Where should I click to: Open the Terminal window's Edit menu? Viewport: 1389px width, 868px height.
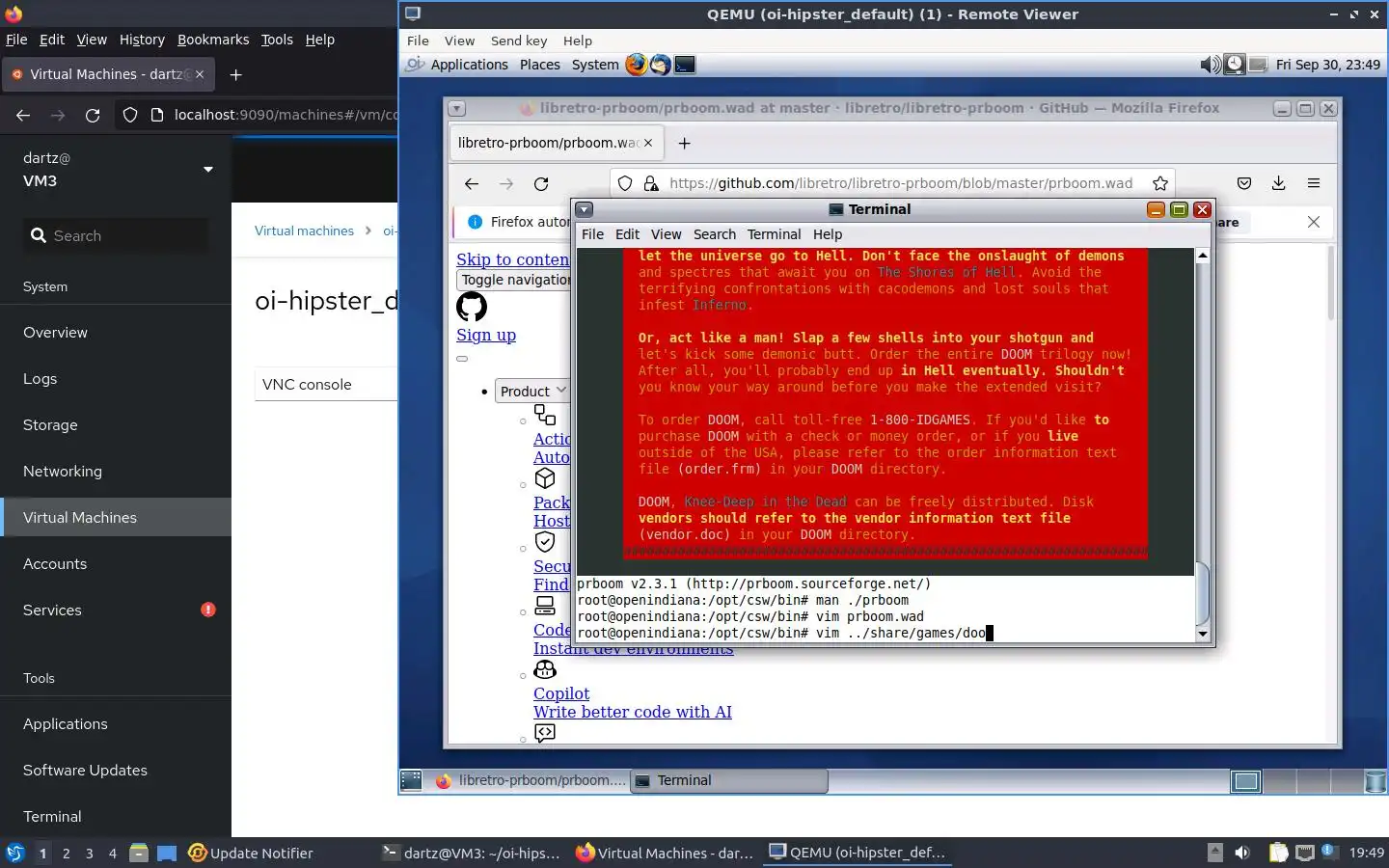[x=627, y=234]
